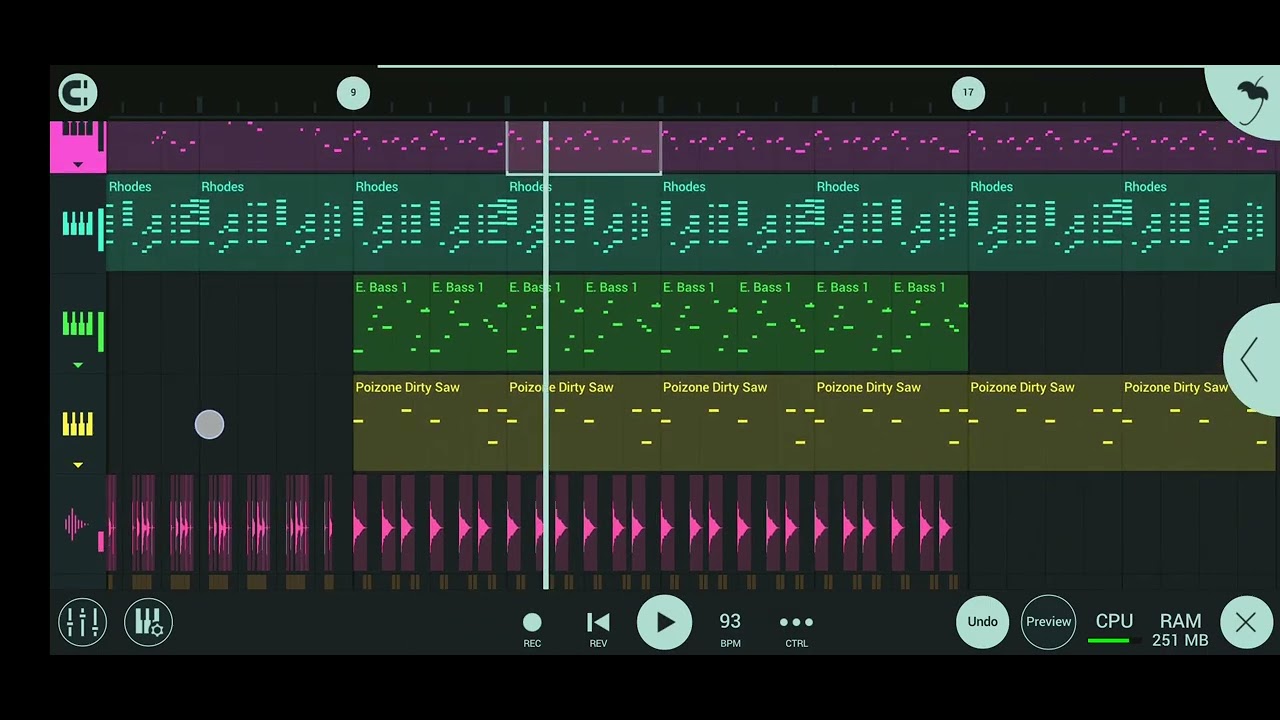Click the green E. Bass track level meter
The image size is (1280, 720).
101,331
